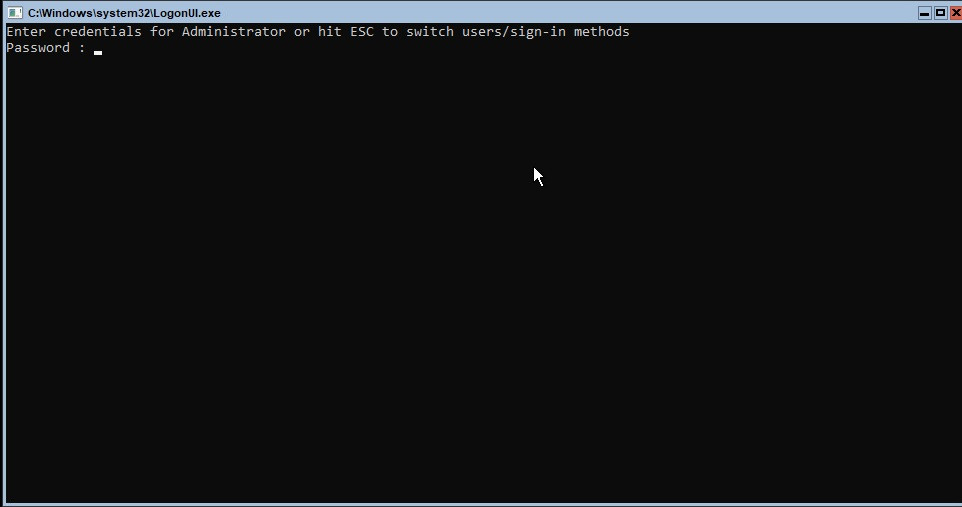Minimize the LogonUI.exe console window

point(925,13)
